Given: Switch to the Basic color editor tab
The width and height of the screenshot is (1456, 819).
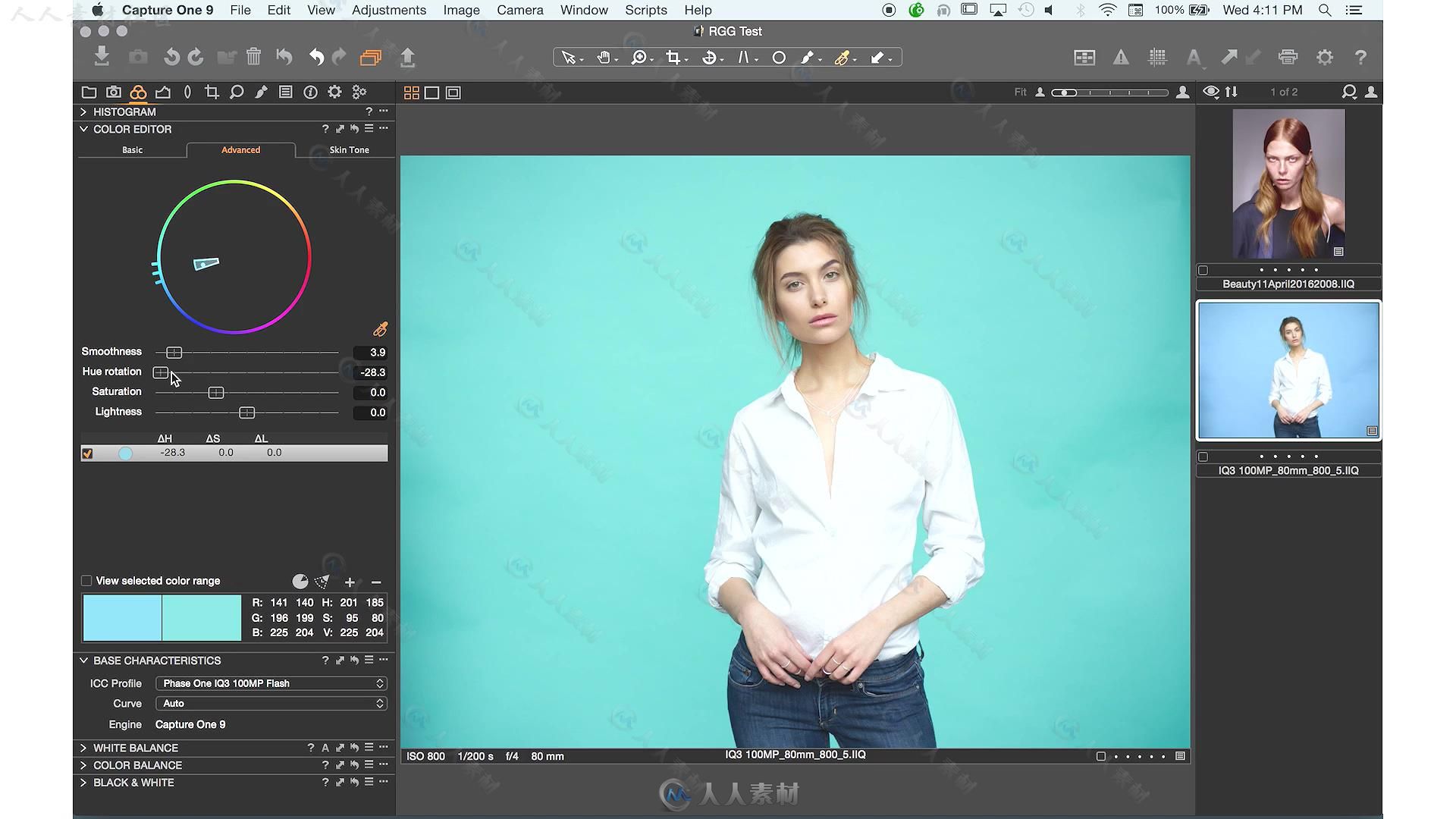Looking at the screenshot, I should 133,150.
